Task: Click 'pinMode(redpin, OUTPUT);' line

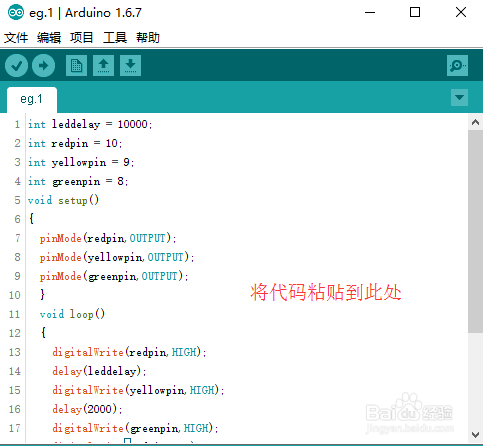Action: point(108,238)
